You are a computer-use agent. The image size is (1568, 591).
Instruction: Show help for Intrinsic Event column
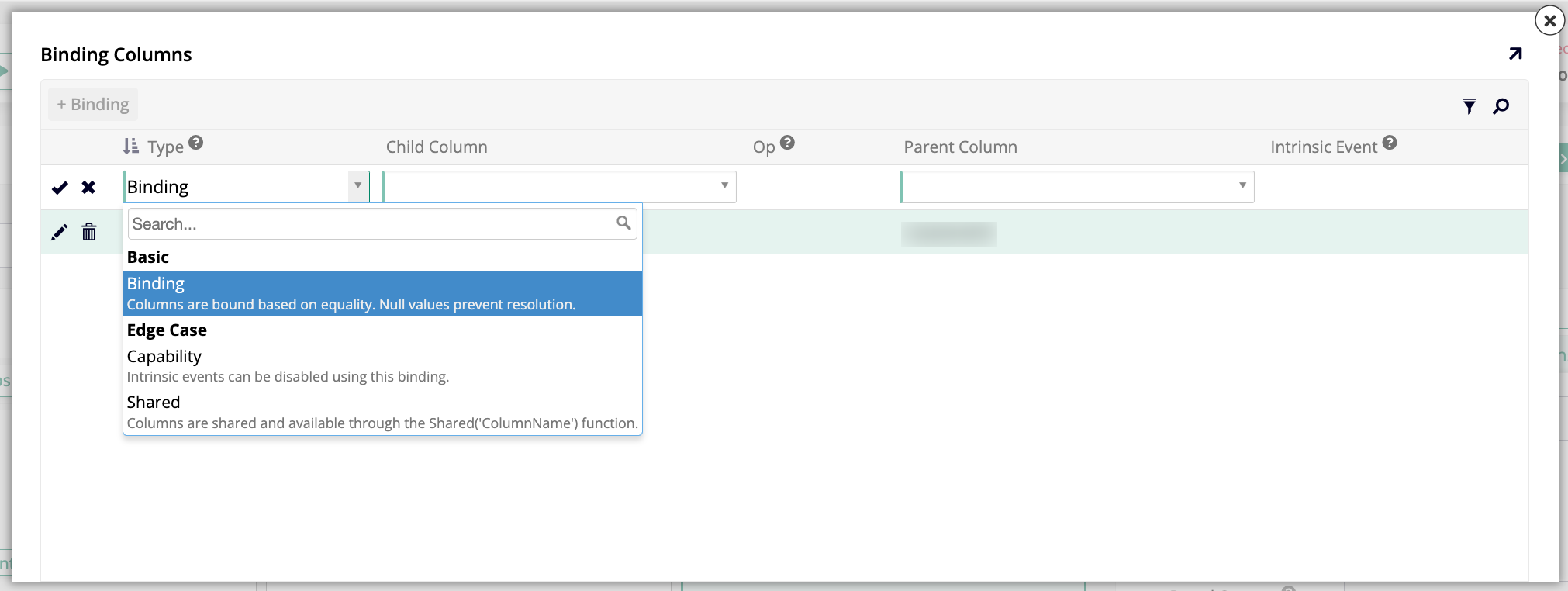1390,143
